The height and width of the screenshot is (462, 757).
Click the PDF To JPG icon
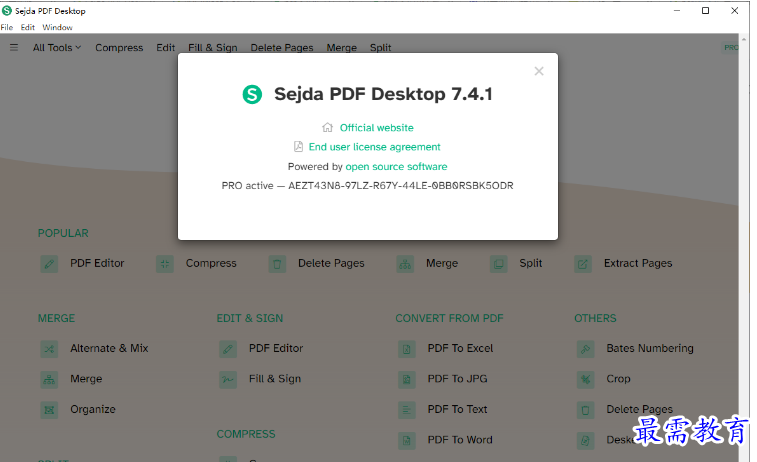pos(407,379)
